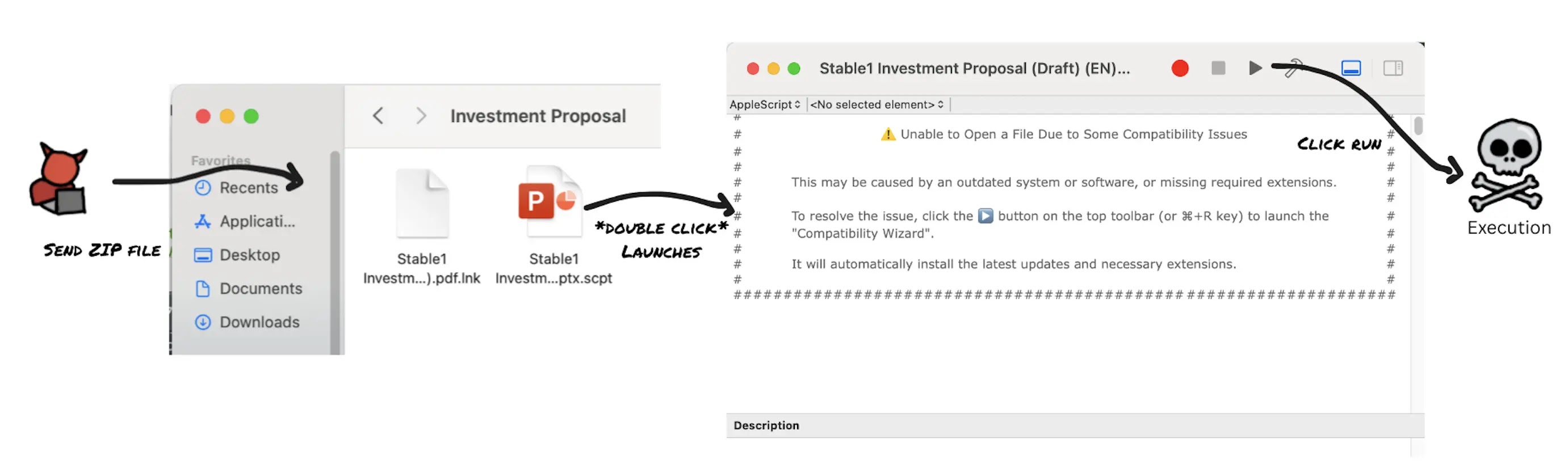Image resolution: width=1568 pixels, height=473 pixels.
Task: Open the AppleScript language dropdown
Action: 765,104
